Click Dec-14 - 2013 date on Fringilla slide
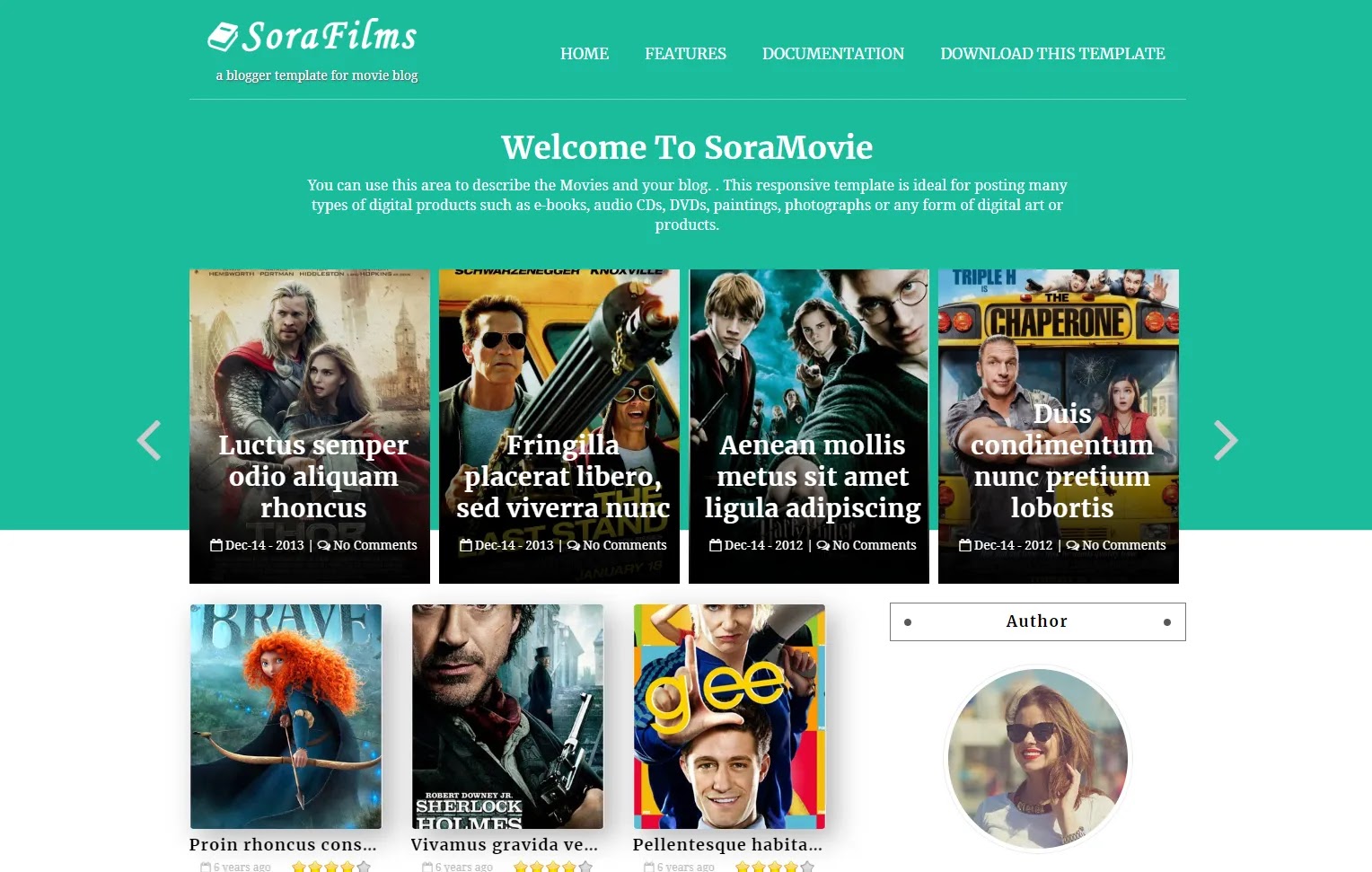 [x=514, y=545]
